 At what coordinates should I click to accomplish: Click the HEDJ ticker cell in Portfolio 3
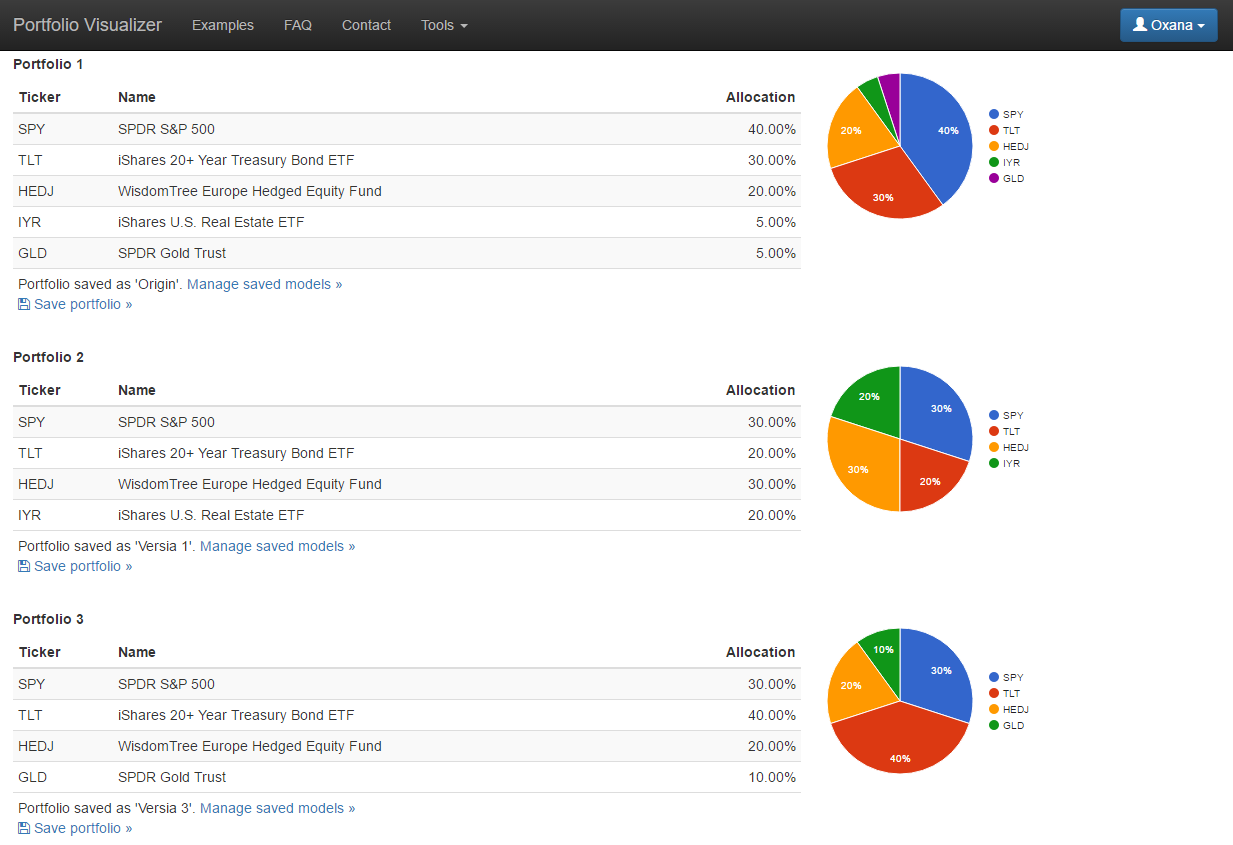pyautogui.click(x=36, y=746)
